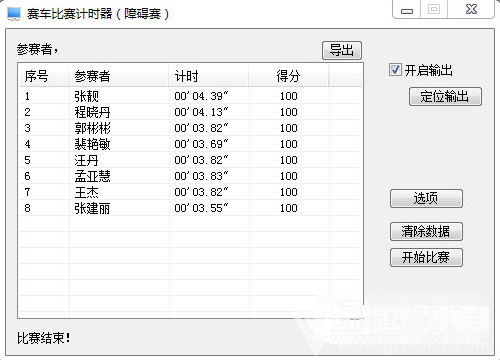Open the 选项 options button

coord(426,198)
